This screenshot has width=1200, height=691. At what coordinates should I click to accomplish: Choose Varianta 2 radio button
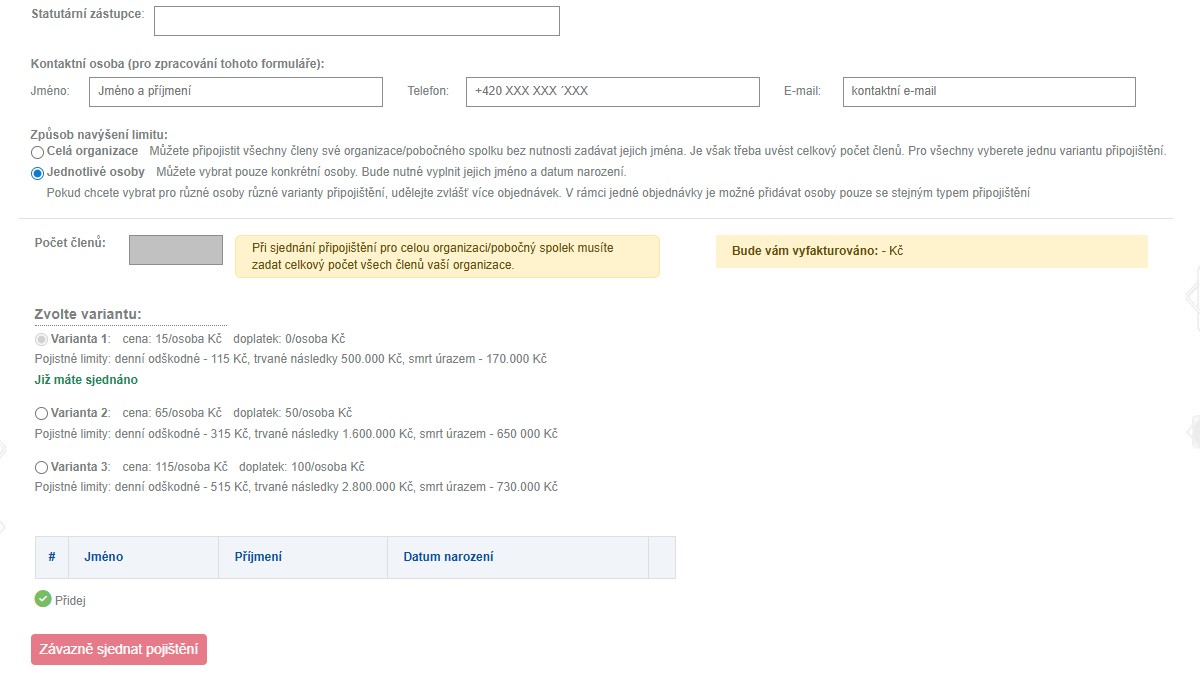click(41, 413)
